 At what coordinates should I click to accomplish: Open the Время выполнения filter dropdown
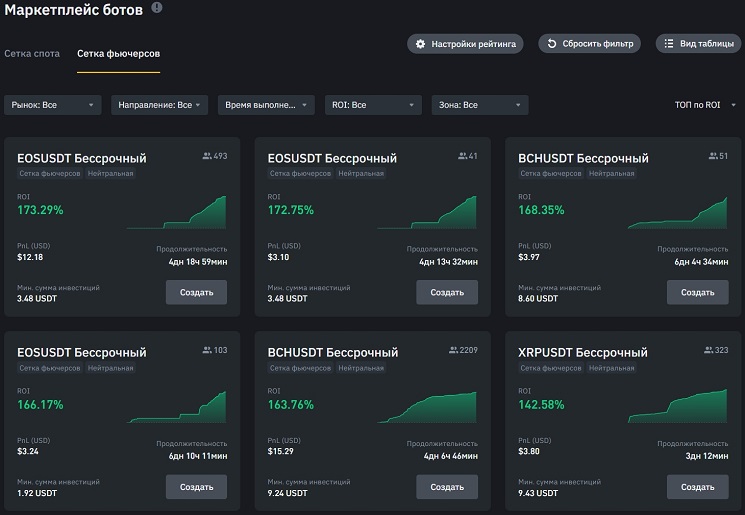[x=266, y=105]
